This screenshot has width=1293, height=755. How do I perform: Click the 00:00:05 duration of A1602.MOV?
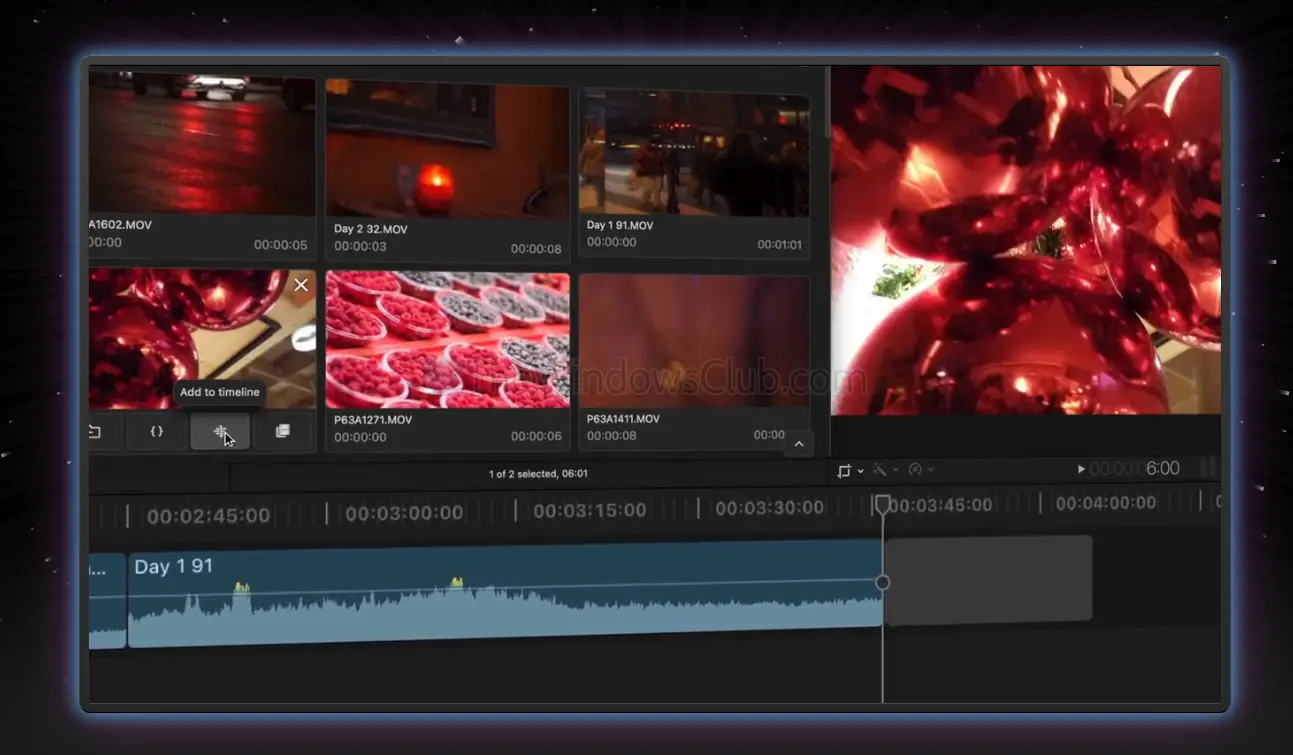[x=280, y=244]
